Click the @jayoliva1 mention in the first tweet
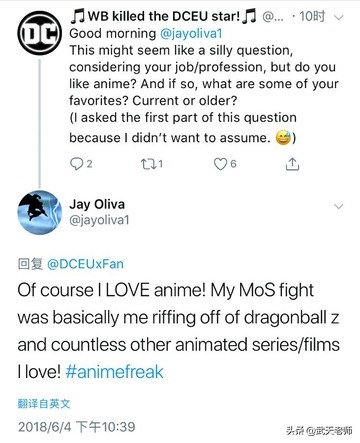 (x=191, y=33)
